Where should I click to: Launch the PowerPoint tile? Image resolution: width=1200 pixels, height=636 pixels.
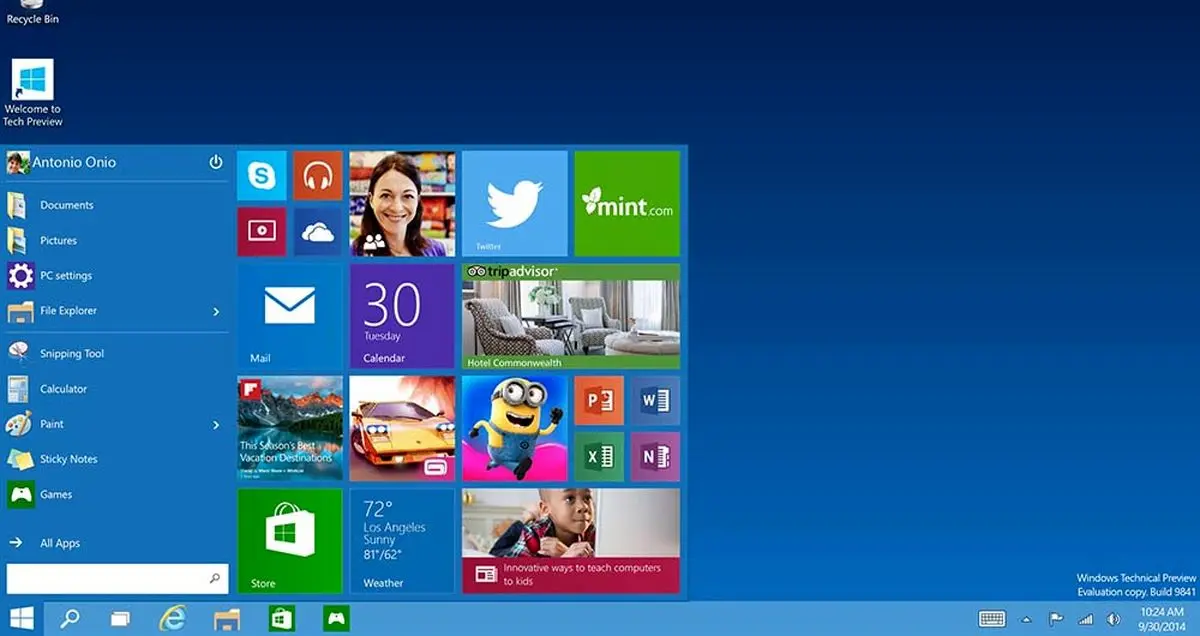click(x=599, y=401)
